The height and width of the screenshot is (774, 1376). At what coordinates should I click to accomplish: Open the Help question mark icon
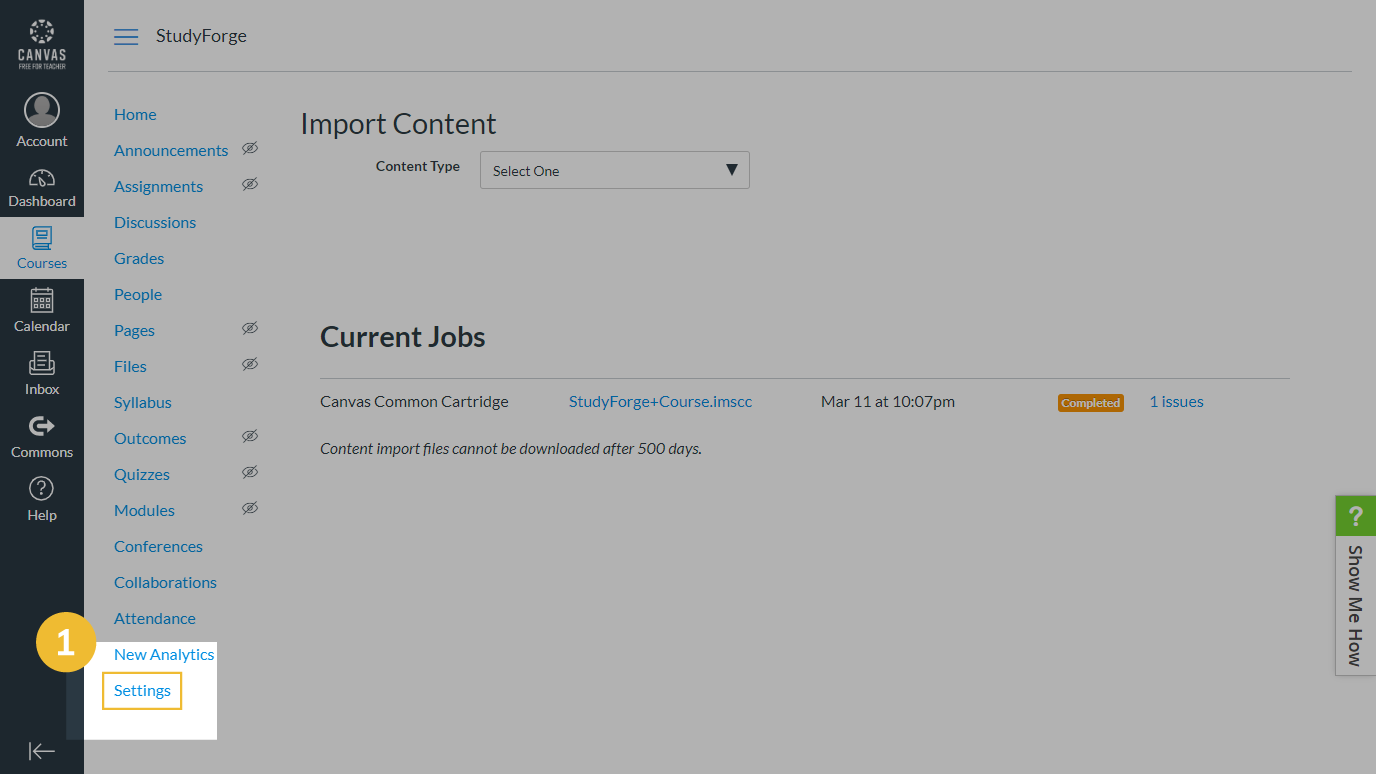click(42, 489)
